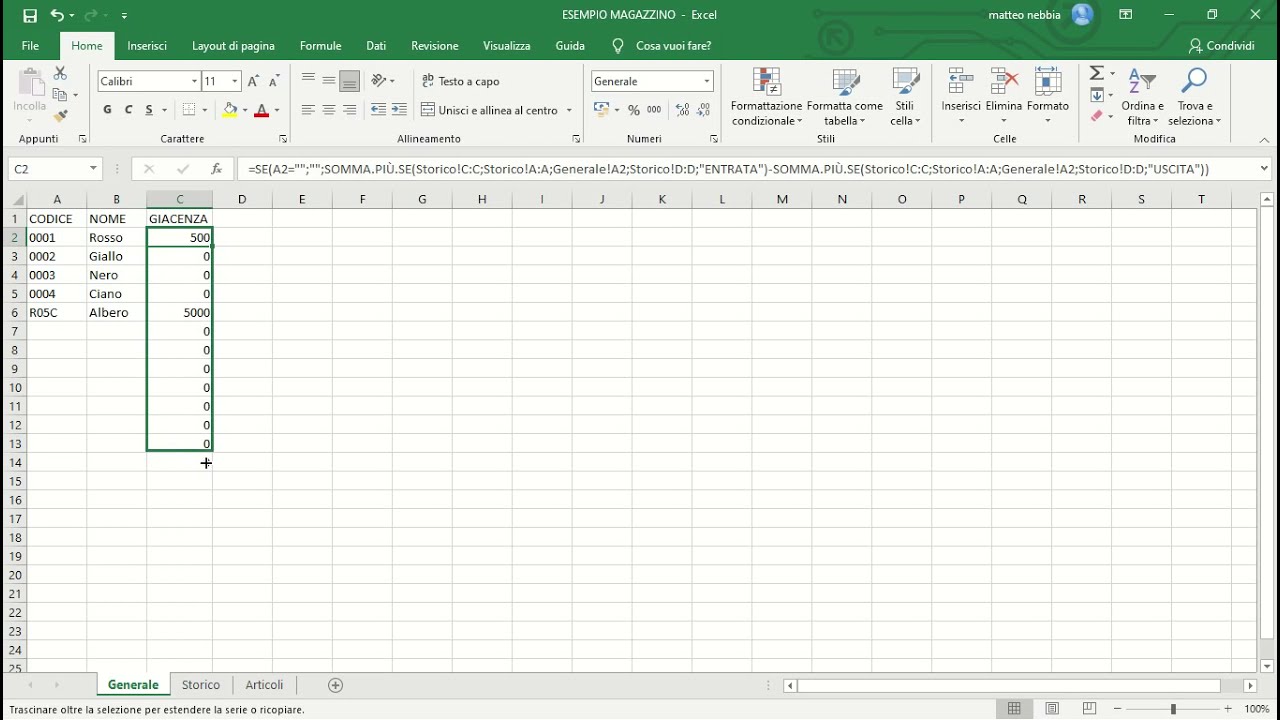Open Stili cella gallery

click(905, 97)
